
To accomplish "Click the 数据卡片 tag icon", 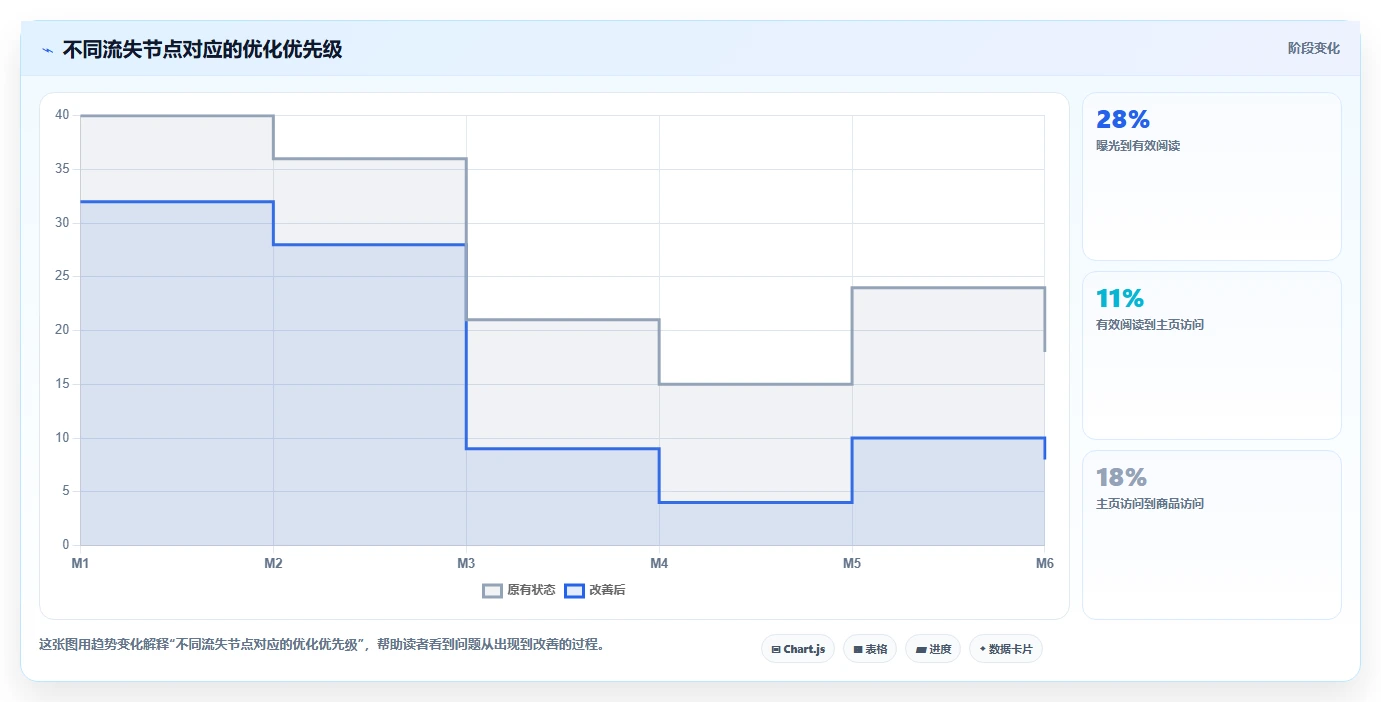I will coord(982,649).
